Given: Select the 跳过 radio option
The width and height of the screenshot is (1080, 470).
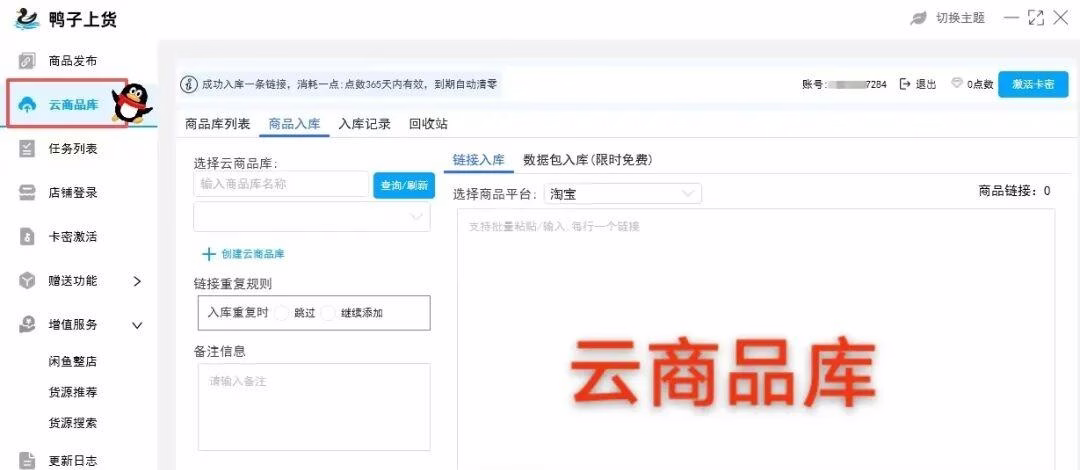Looking at the screenshot, I should coord(282,313).
